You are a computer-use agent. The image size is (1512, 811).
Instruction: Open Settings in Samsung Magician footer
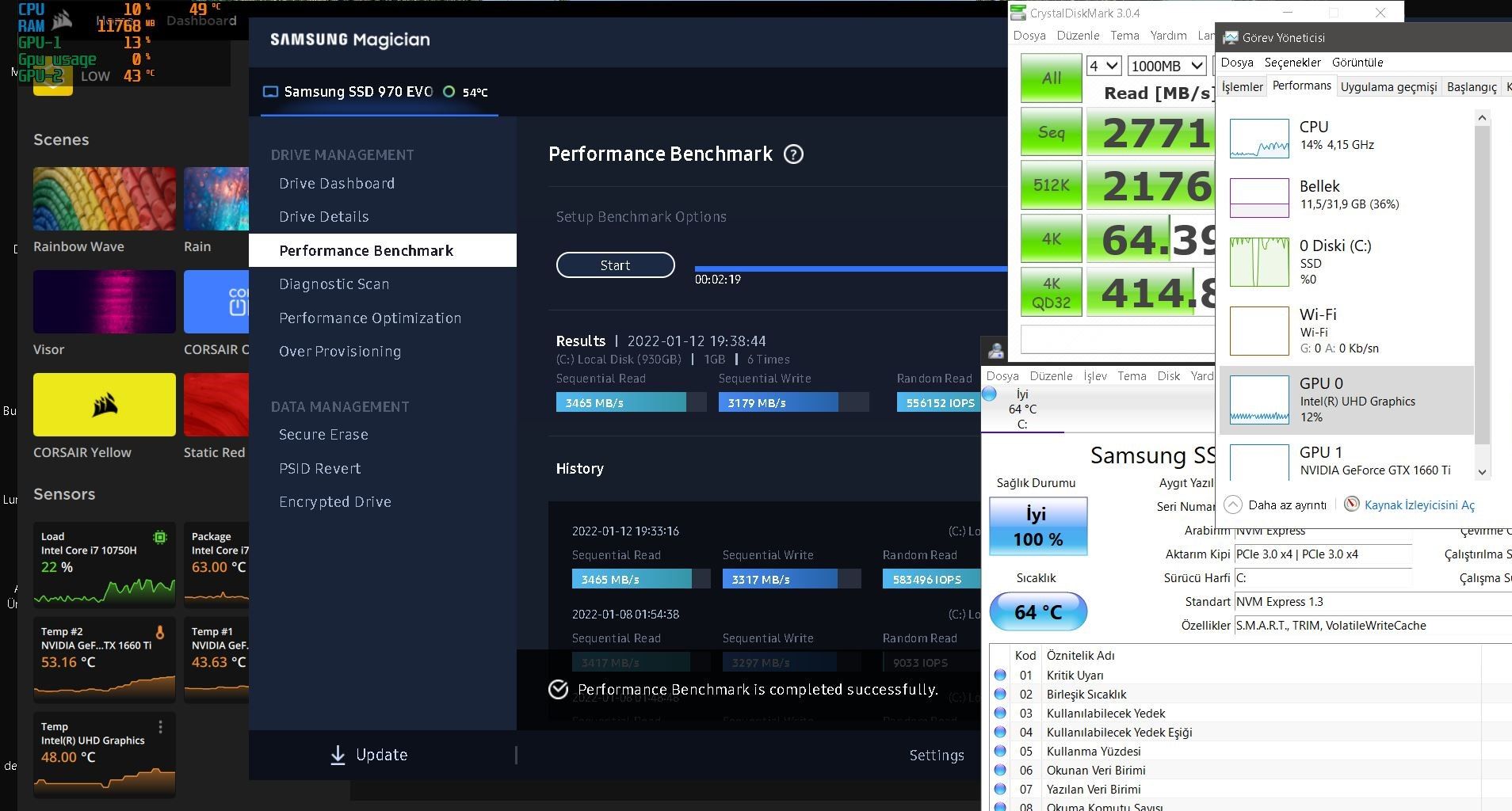click(937, 756)
